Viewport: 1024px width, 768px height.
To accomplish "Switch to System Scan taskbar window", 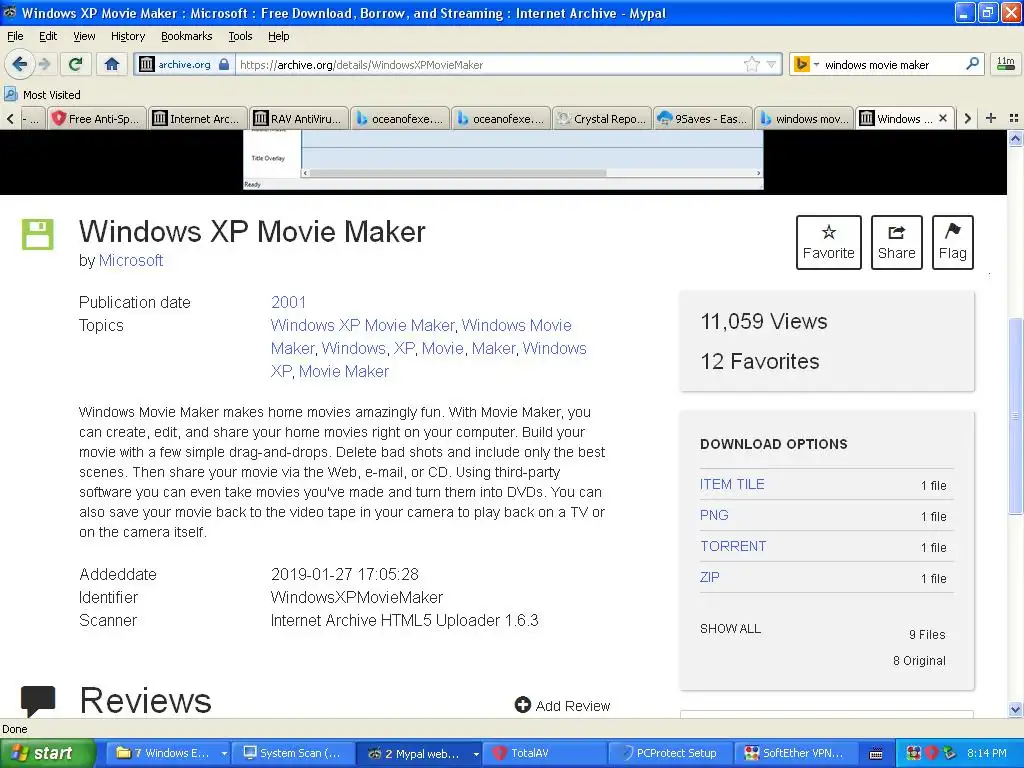I will pos(293,753).
